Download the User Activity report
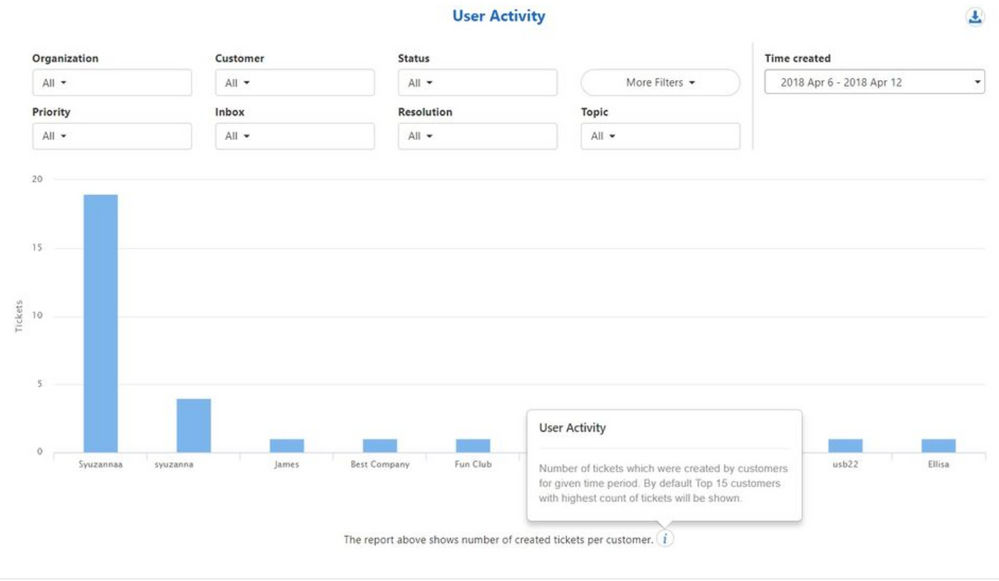999x581 pixels. [x=974, y=17]
